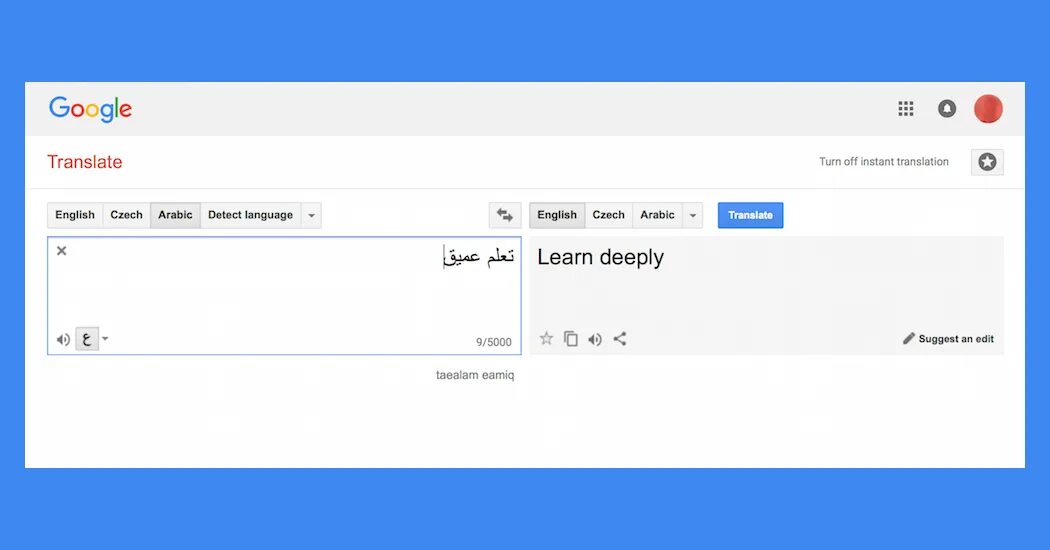Screen dimensions: 1050x550
Task: Clear the source text with X
Action: pyautogui.click(x=62, y=251)
